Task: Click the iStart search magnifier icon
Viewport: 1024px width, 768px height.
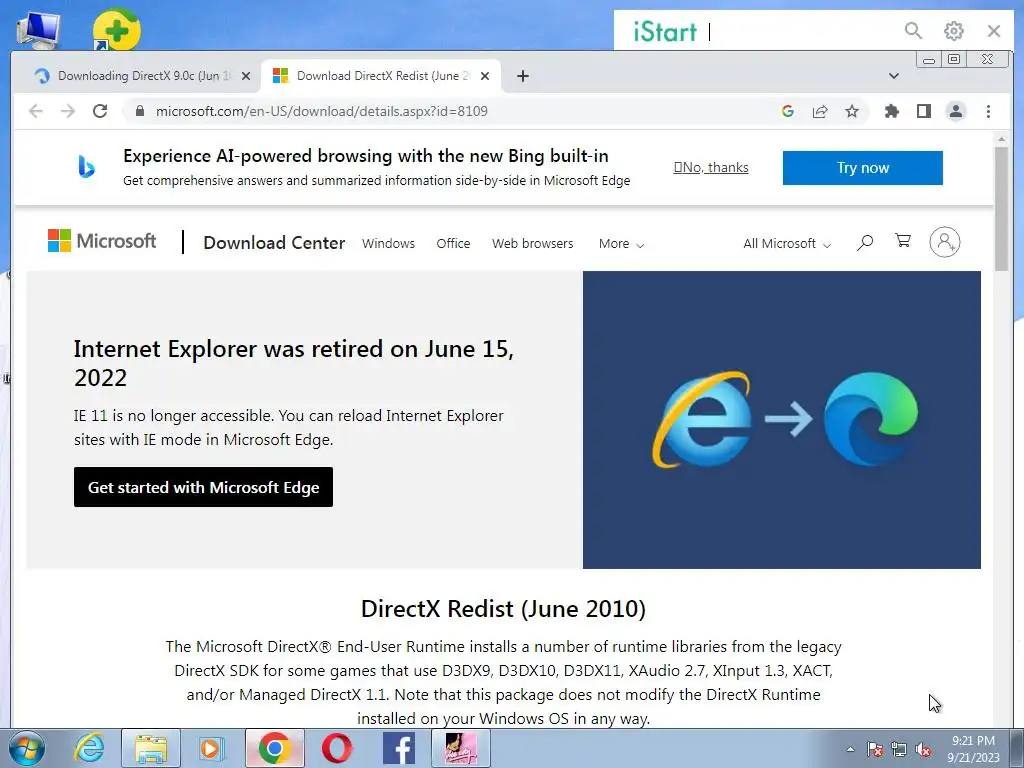Action: 913,31
